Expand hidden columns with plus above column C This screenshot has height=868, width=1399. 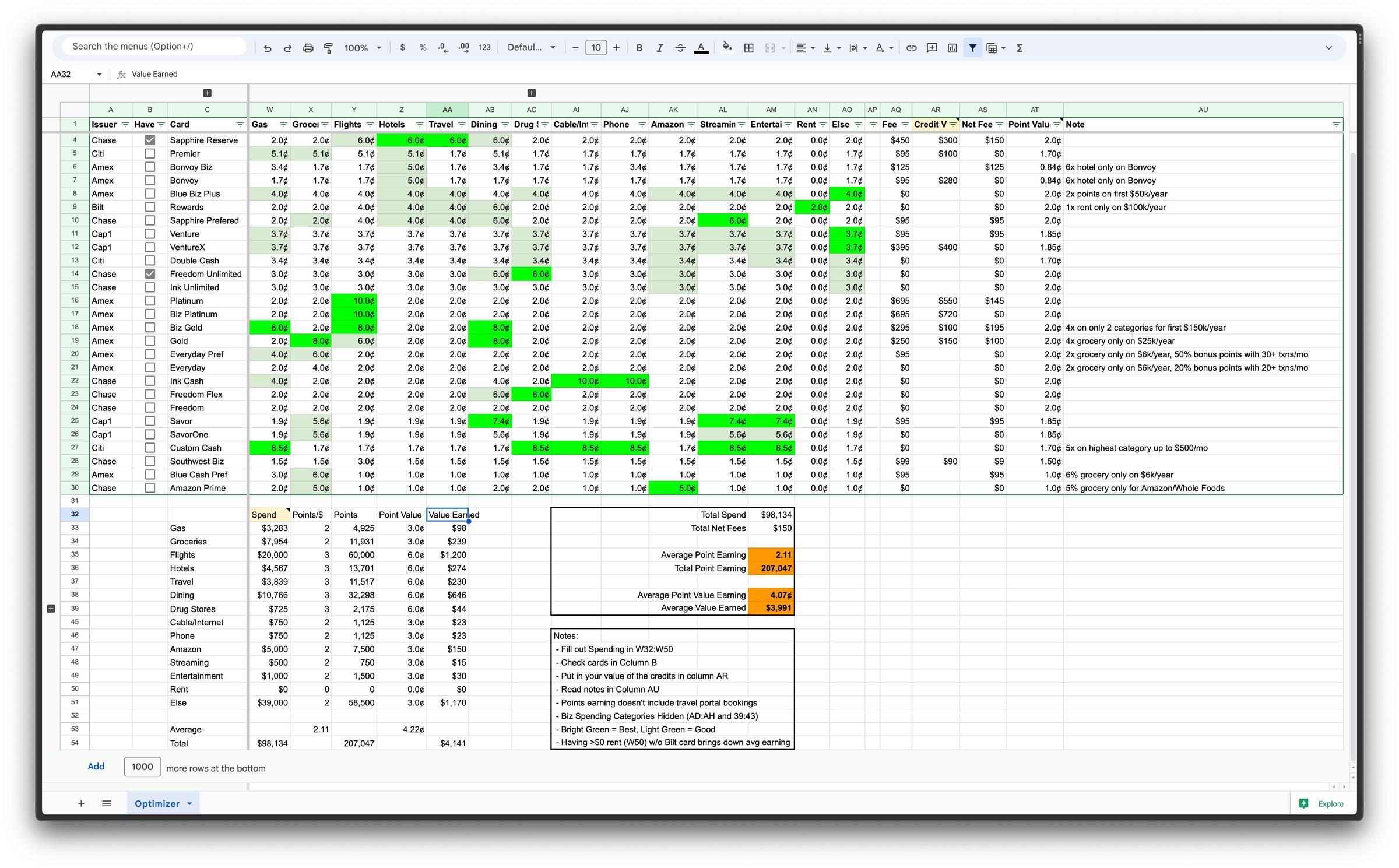[207, 93]
